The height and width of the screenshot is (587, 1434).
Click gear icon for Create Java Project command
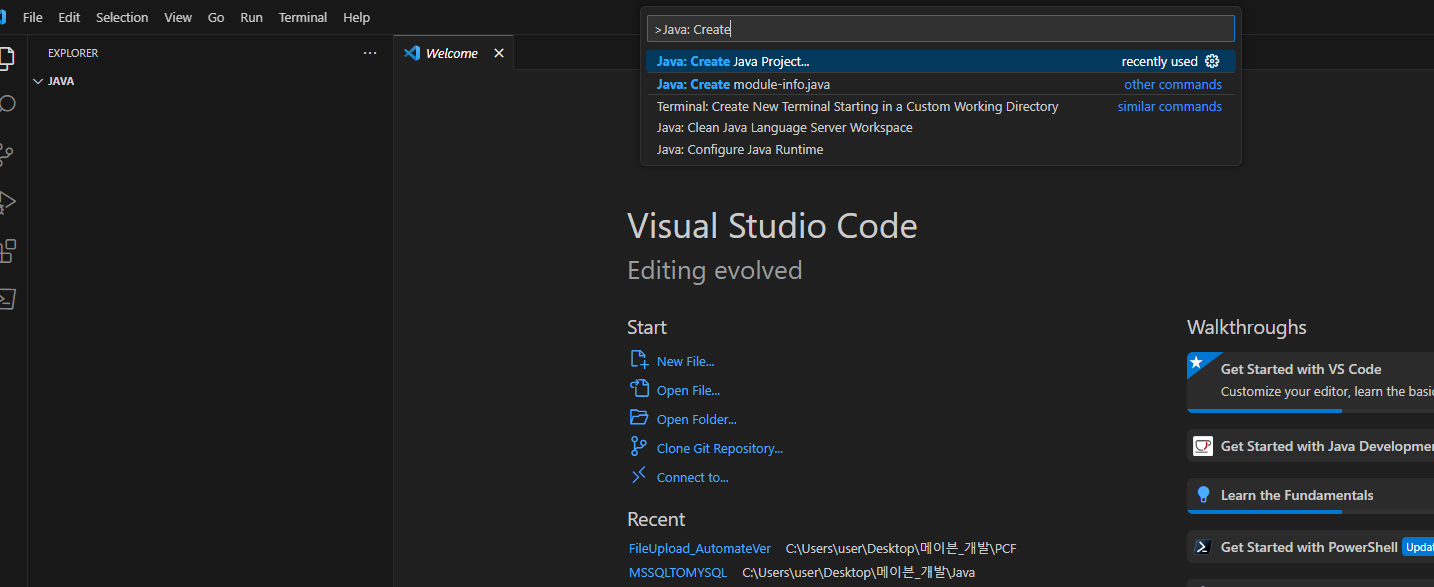point(1212,62)
